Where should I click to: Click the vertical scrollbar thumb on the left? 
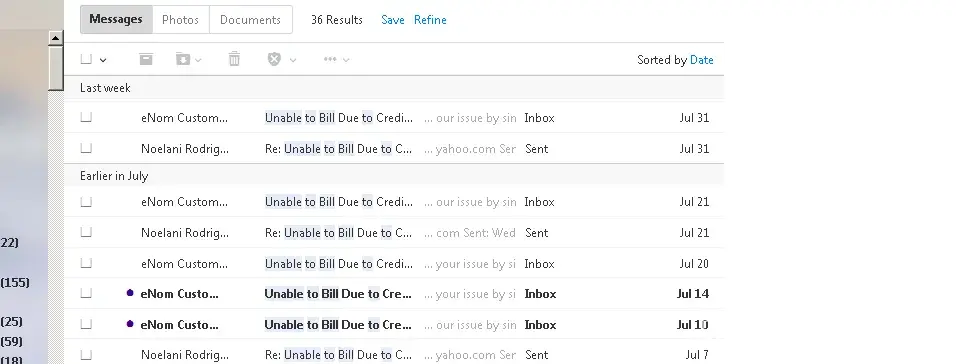pyautogui.click(x=56, y=68)
